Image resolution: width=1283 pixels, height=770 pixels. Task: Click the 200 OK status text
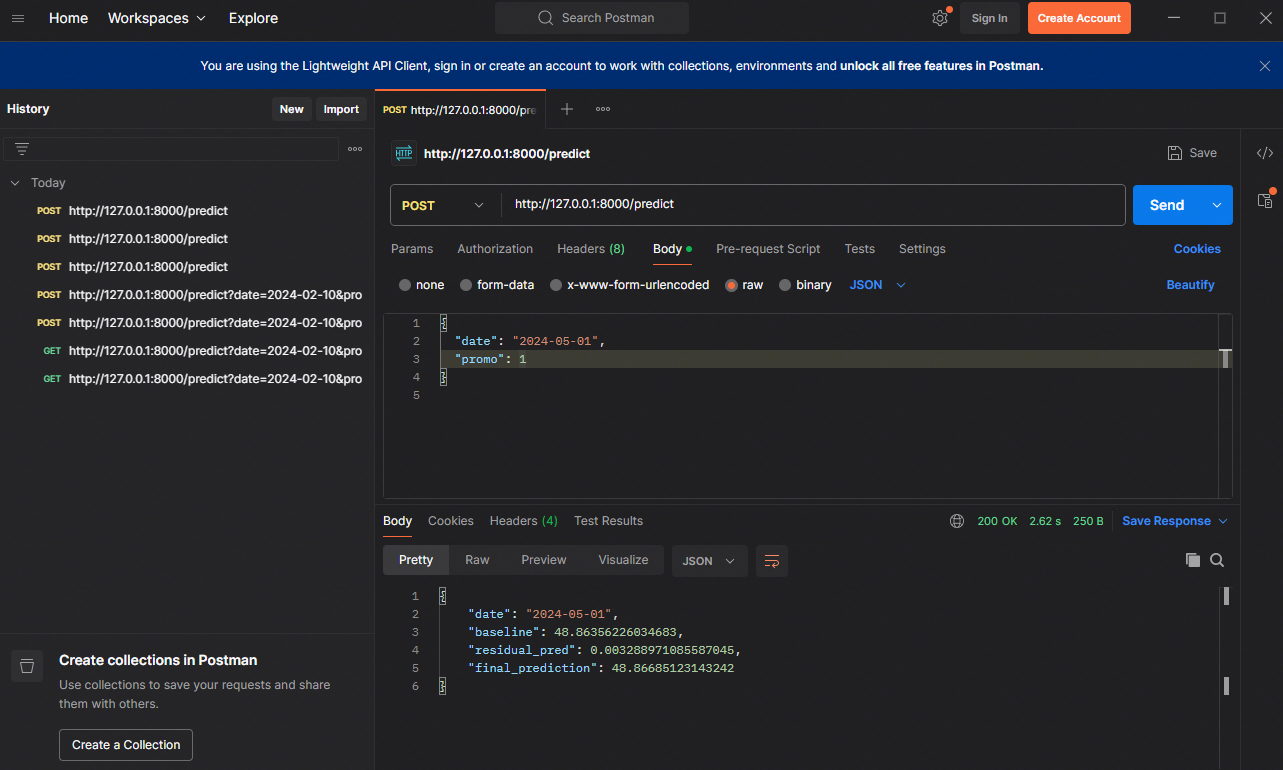point(997,521)
